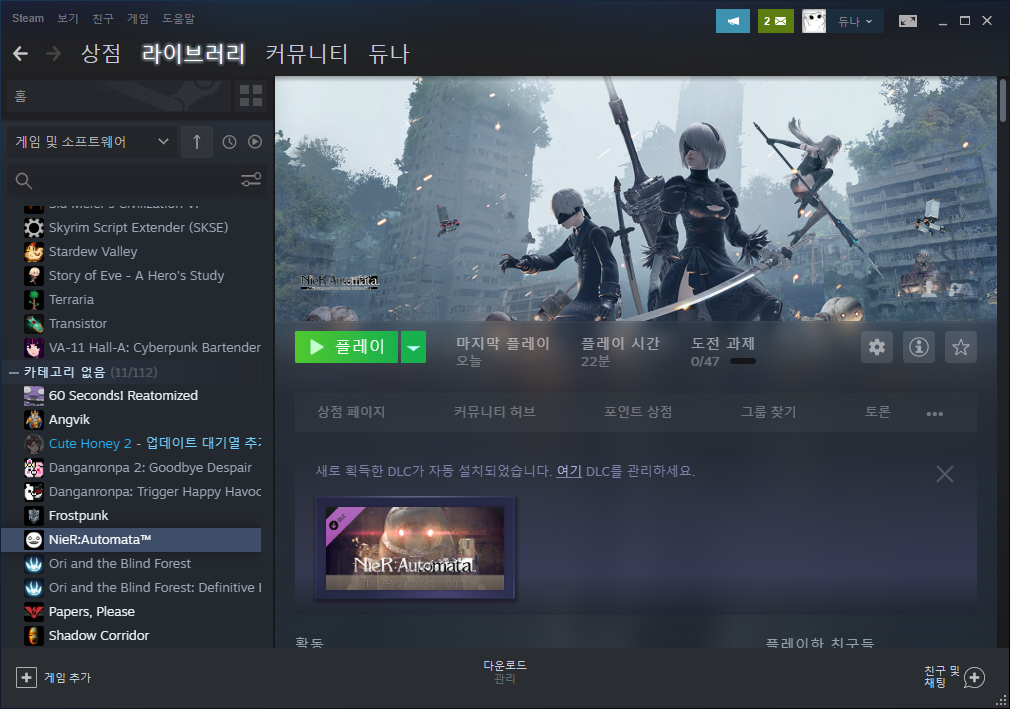Click the Stardew Valley game icon
1010x709 pixels.
tap(33, 251)
